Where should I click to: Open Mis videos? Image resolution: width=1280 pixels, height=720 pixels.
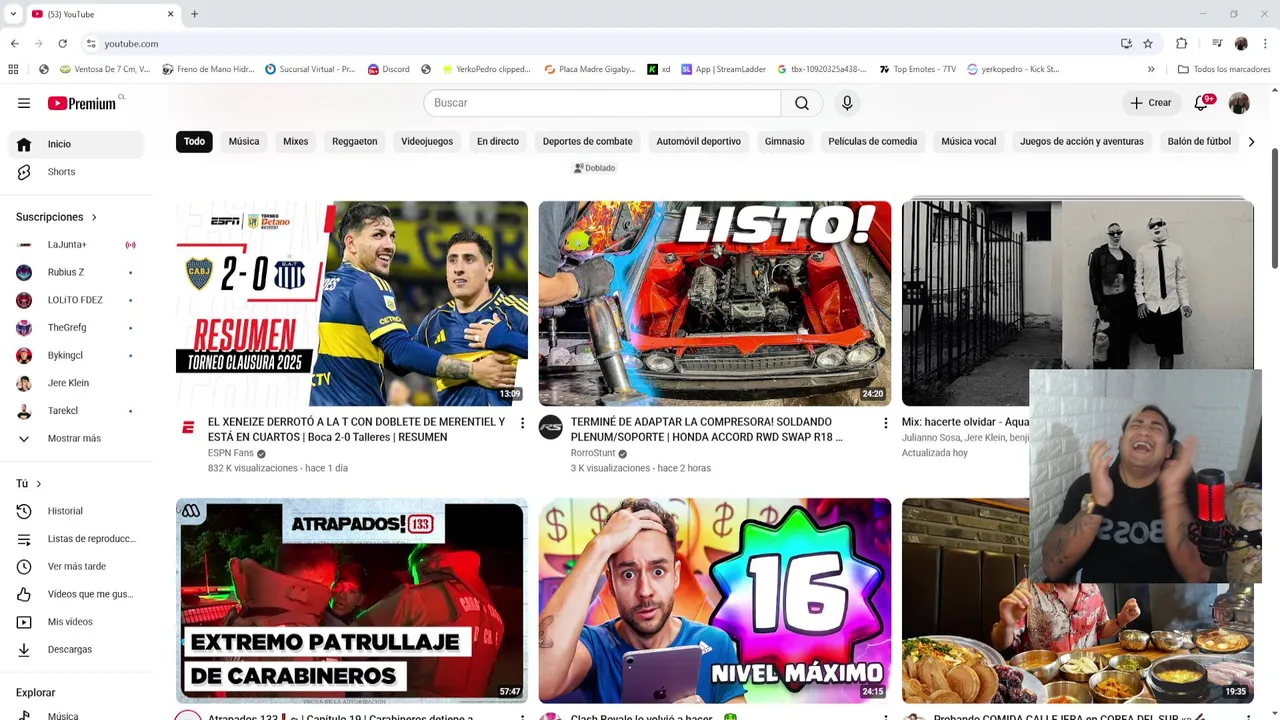pos(76,622)
